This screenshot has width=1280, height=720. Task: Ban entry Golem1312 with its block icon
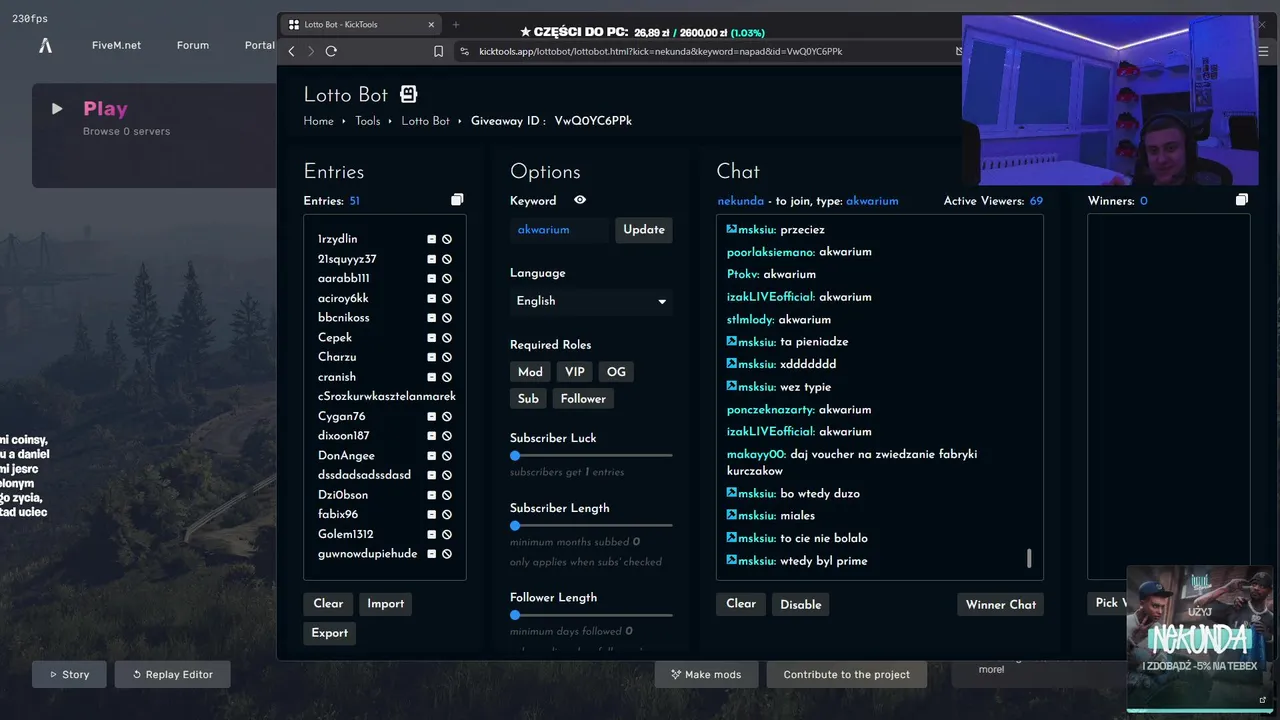pos(447,534)
